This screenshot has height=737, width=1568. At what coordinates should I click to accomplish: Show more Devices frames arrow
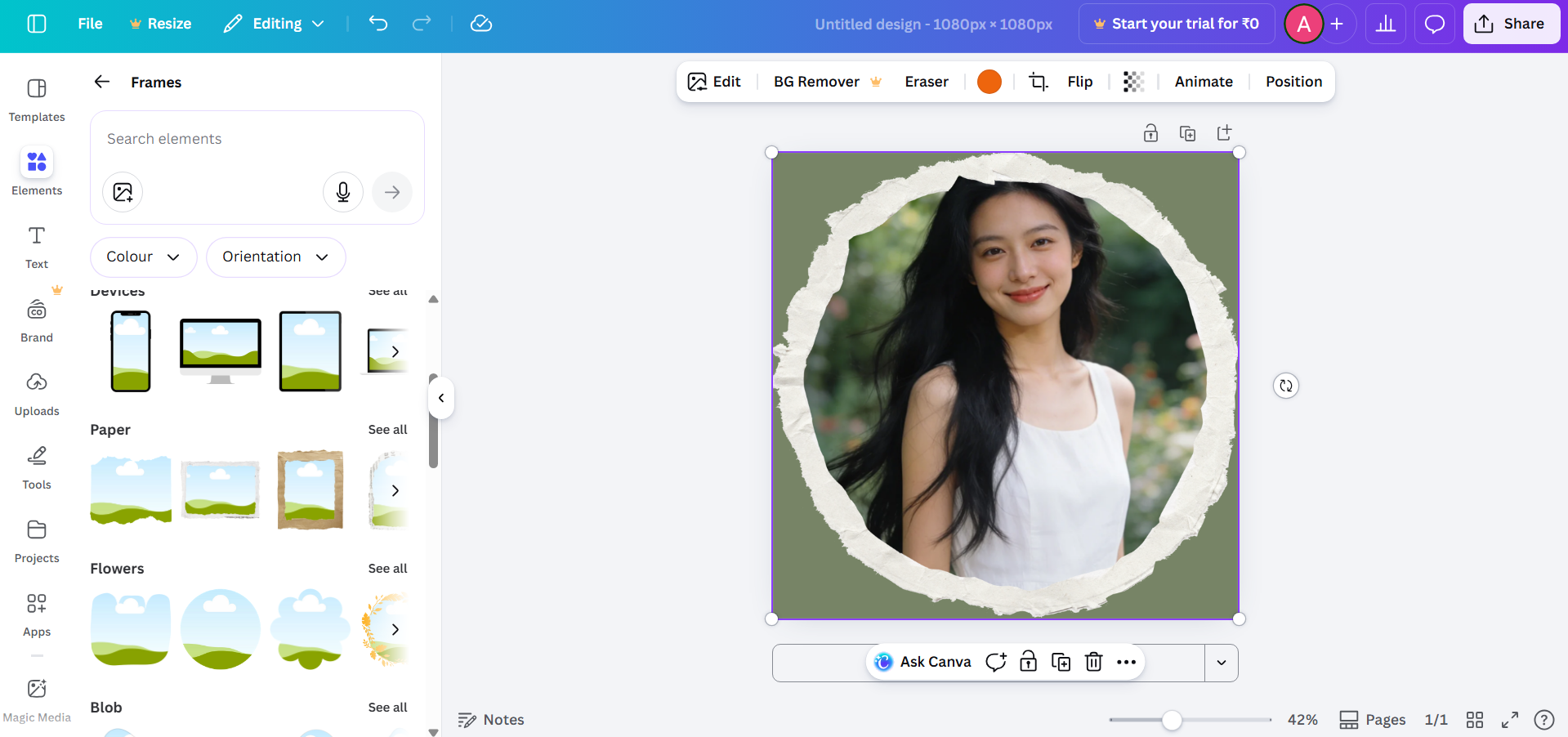pyautogui.click(x=395, y=351)
